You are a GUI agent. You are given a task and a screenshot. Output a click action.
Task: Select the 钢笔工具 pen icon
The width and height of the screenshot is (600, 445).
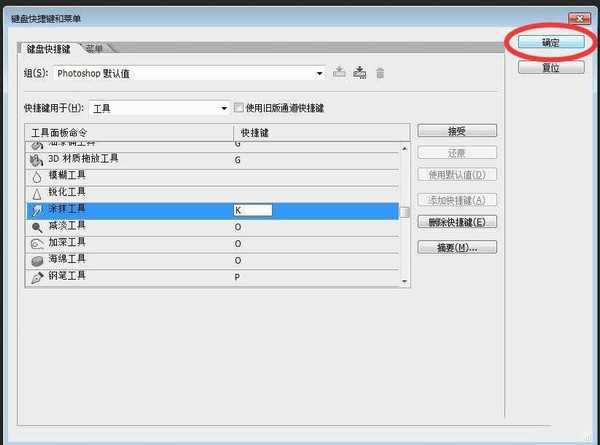click(37, 277)
